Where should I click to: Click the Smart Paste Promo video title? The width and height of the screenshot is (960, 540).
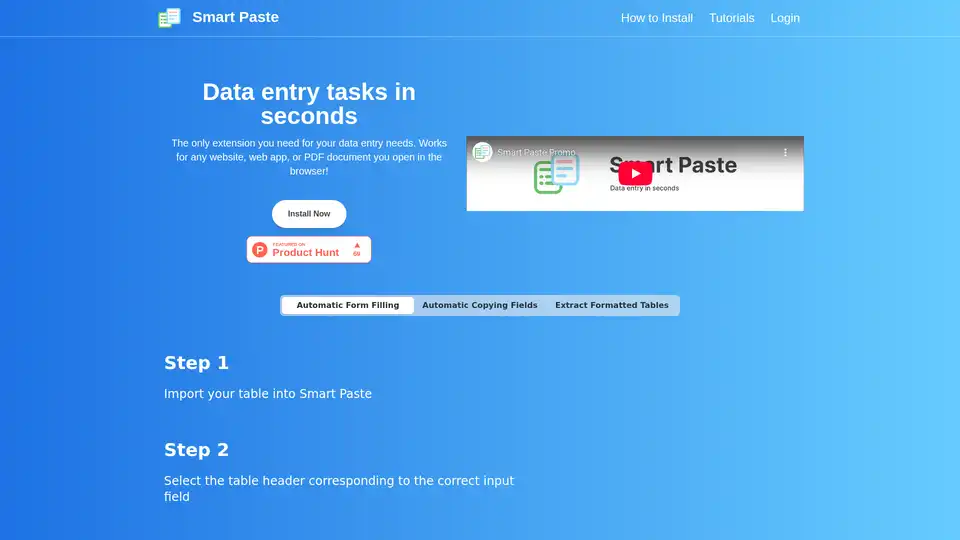[536, 153]
